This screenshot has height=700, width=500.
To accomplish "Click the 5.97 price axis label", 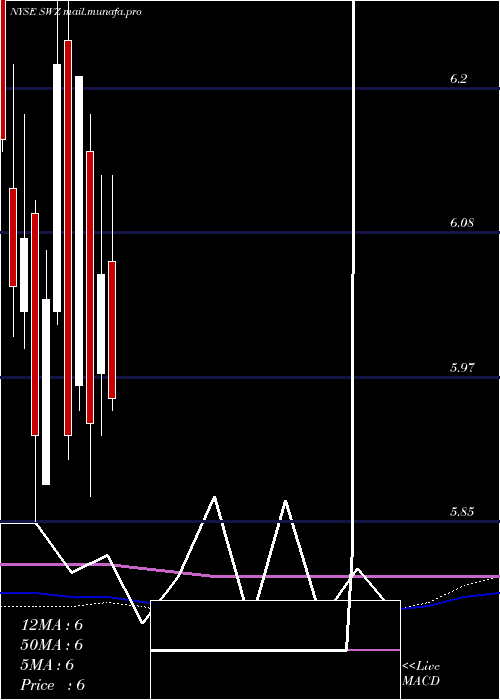I will (x=462, y=368).
